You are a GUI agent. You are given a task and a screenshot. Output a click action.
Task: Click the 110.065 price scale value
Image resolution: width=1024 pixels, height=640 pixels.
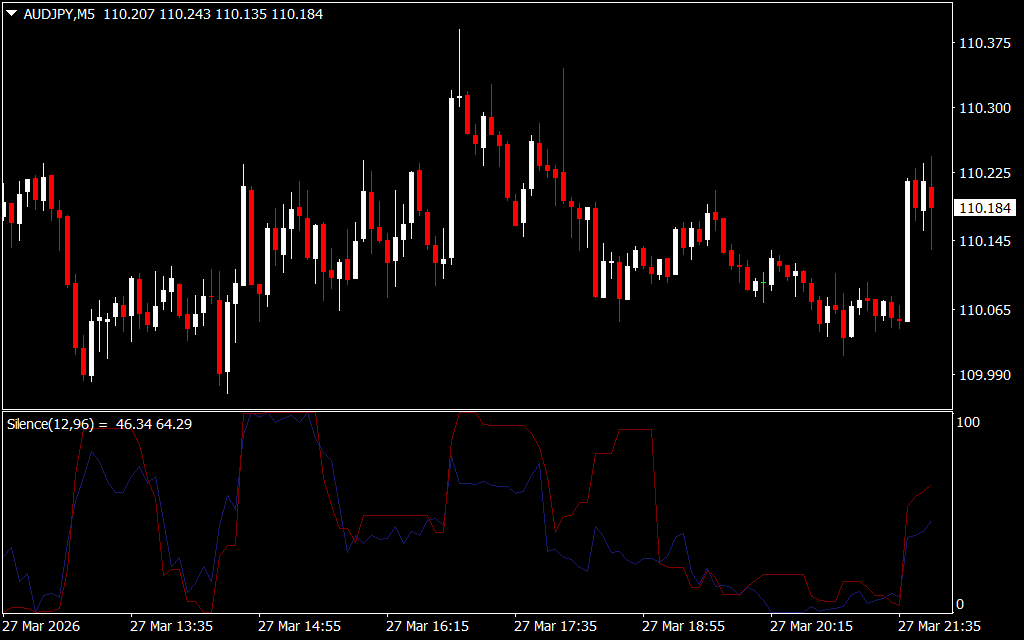(983, 310)
